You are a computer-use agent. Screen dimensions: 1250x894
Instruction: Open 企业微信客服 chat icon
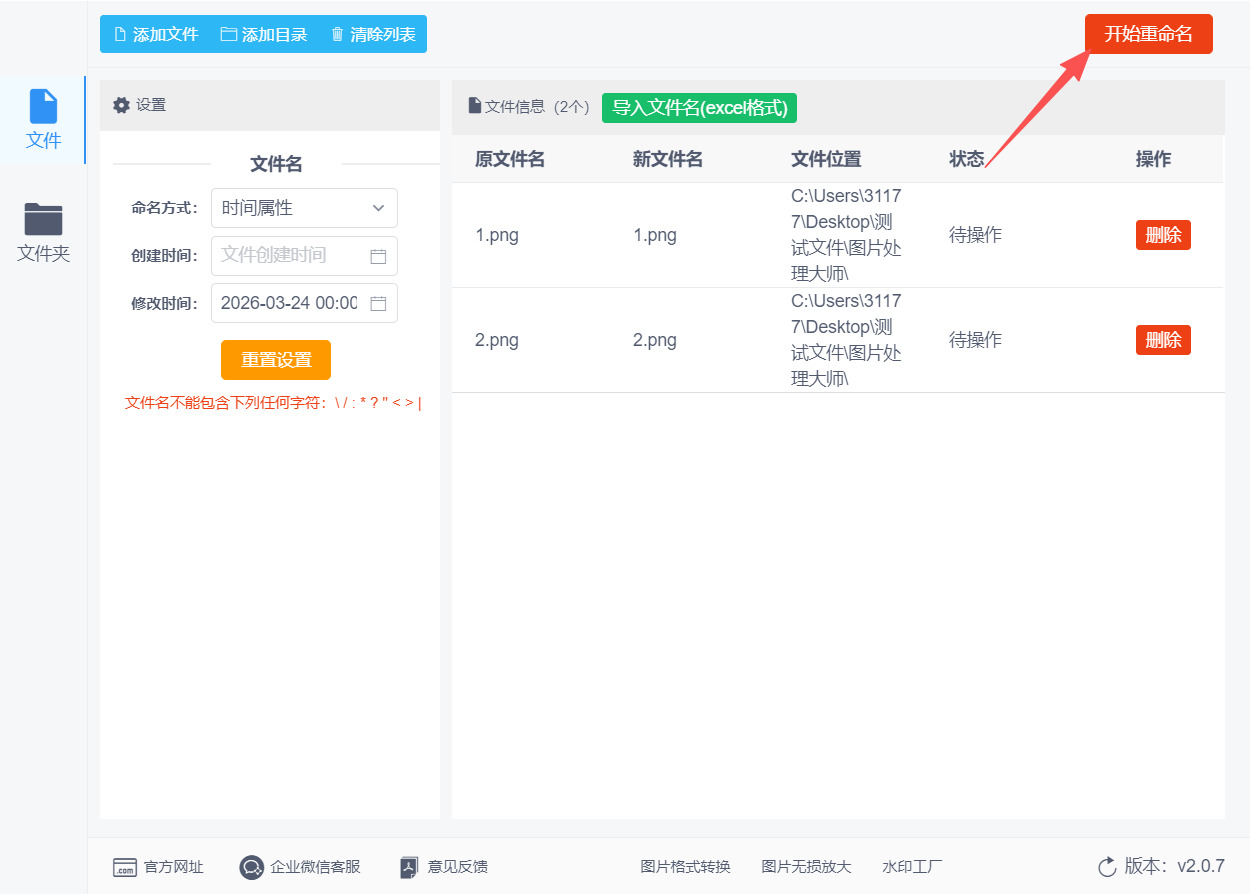[251, 867]
